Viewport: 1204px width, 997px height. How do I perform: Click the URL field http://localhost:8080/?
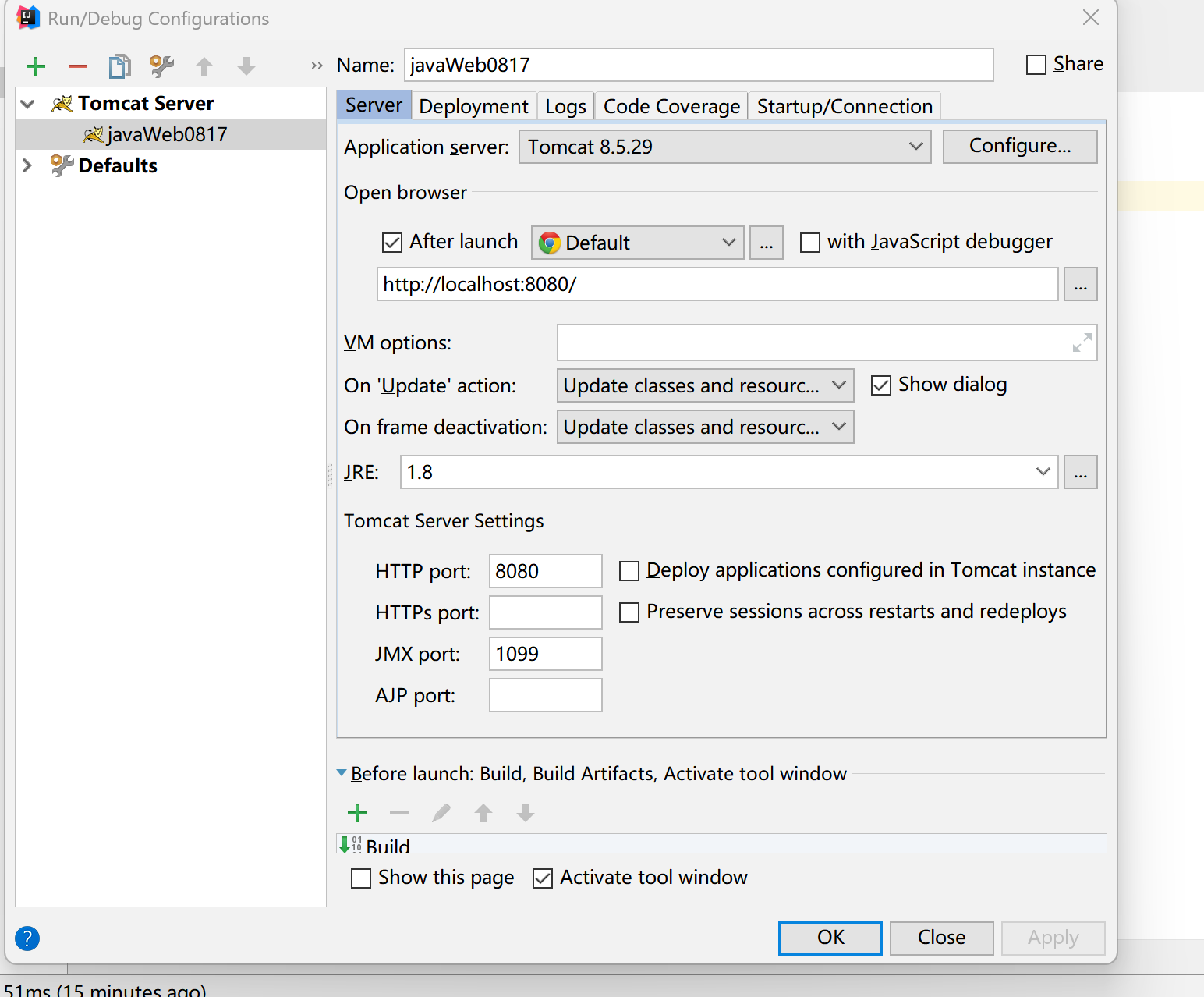(x=717, y=284)
